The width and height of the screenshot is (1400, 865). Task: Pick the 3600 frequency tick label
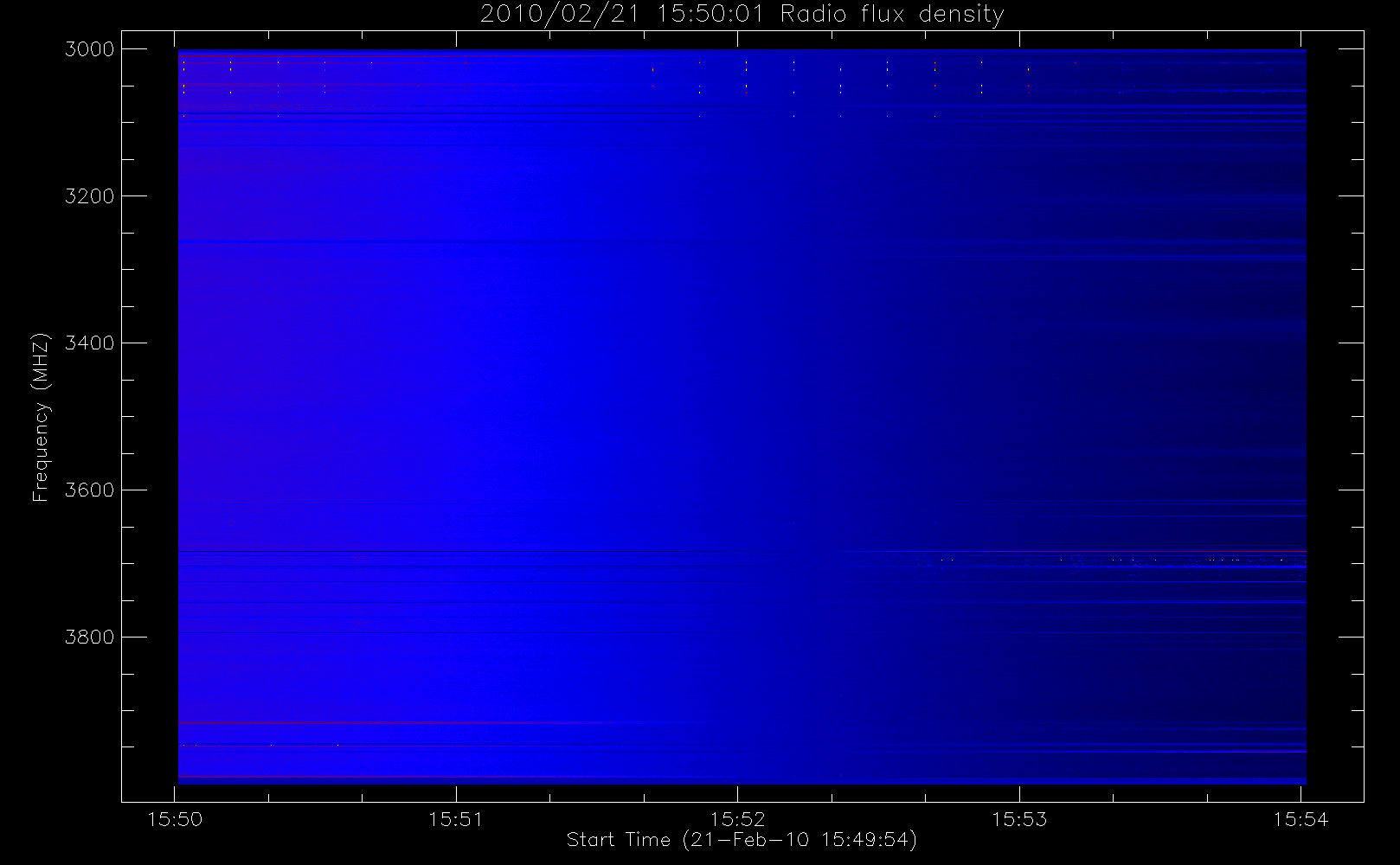pyautogui.click(x=90, y=490)
